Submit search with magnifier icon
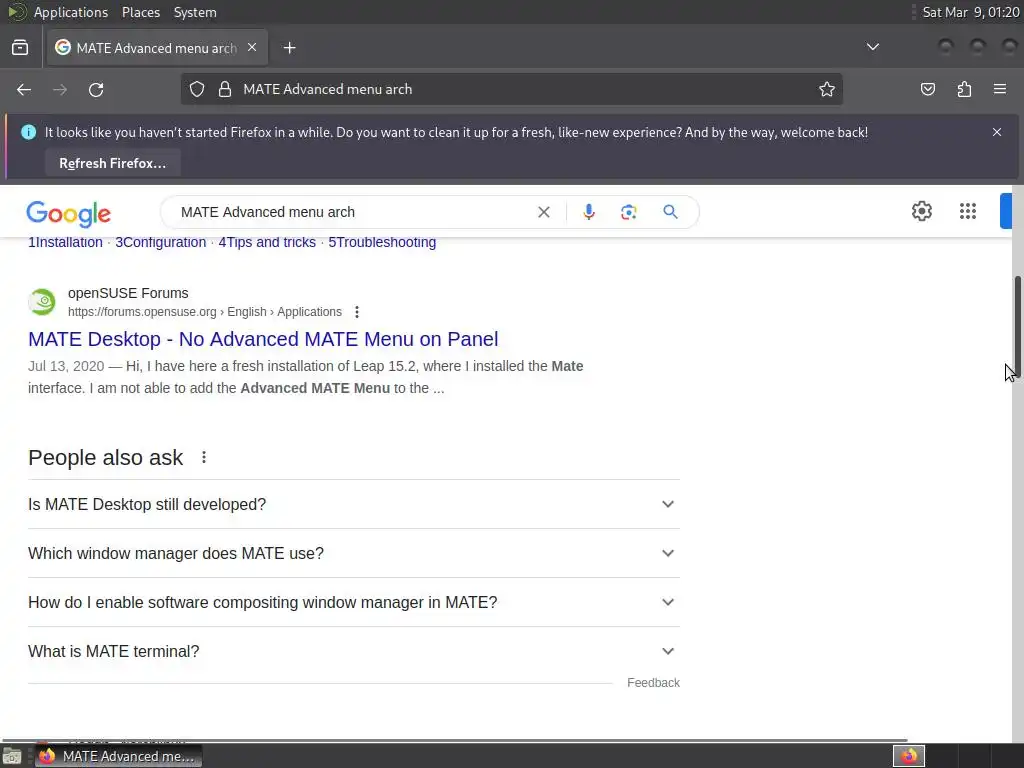Image resolution: width=1024 pixels, height=768 pixels. 670,212
